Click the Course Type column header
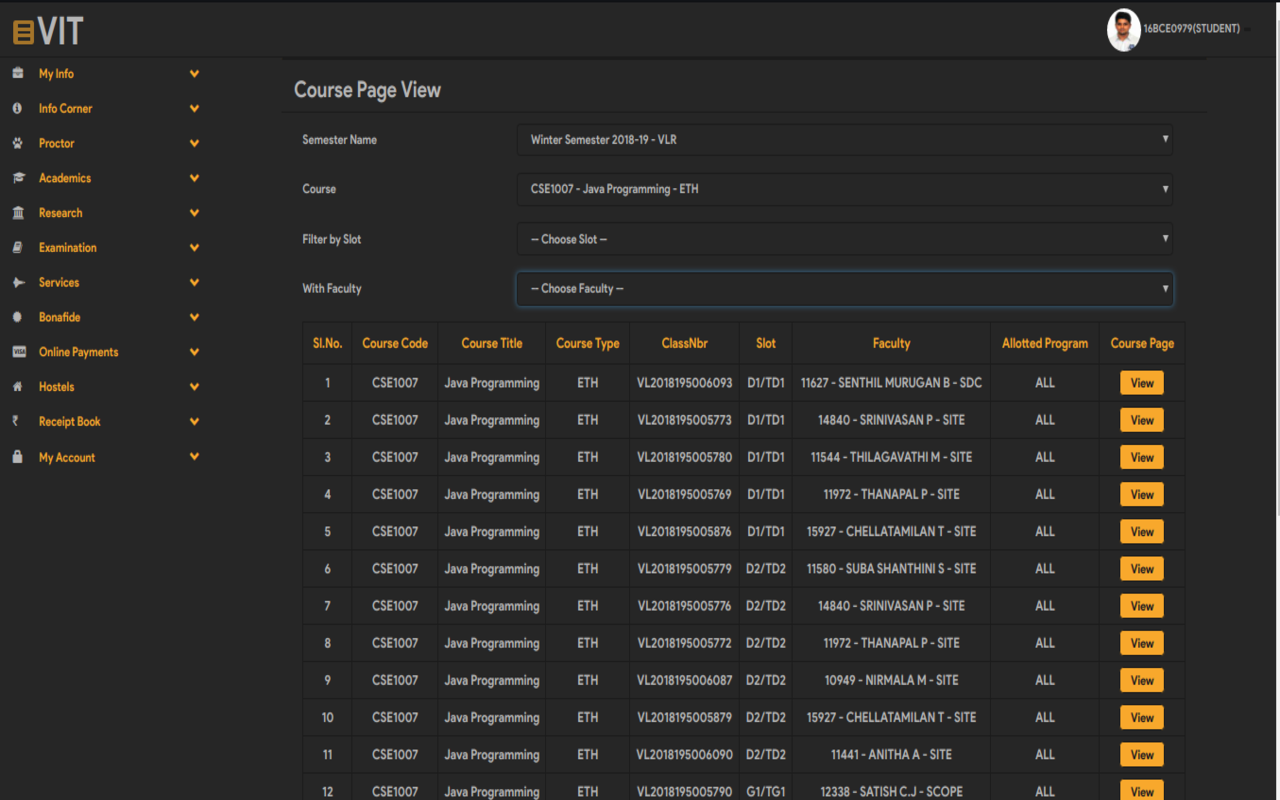The height and width of the screenshot is (800, 1280). (587, 343)
